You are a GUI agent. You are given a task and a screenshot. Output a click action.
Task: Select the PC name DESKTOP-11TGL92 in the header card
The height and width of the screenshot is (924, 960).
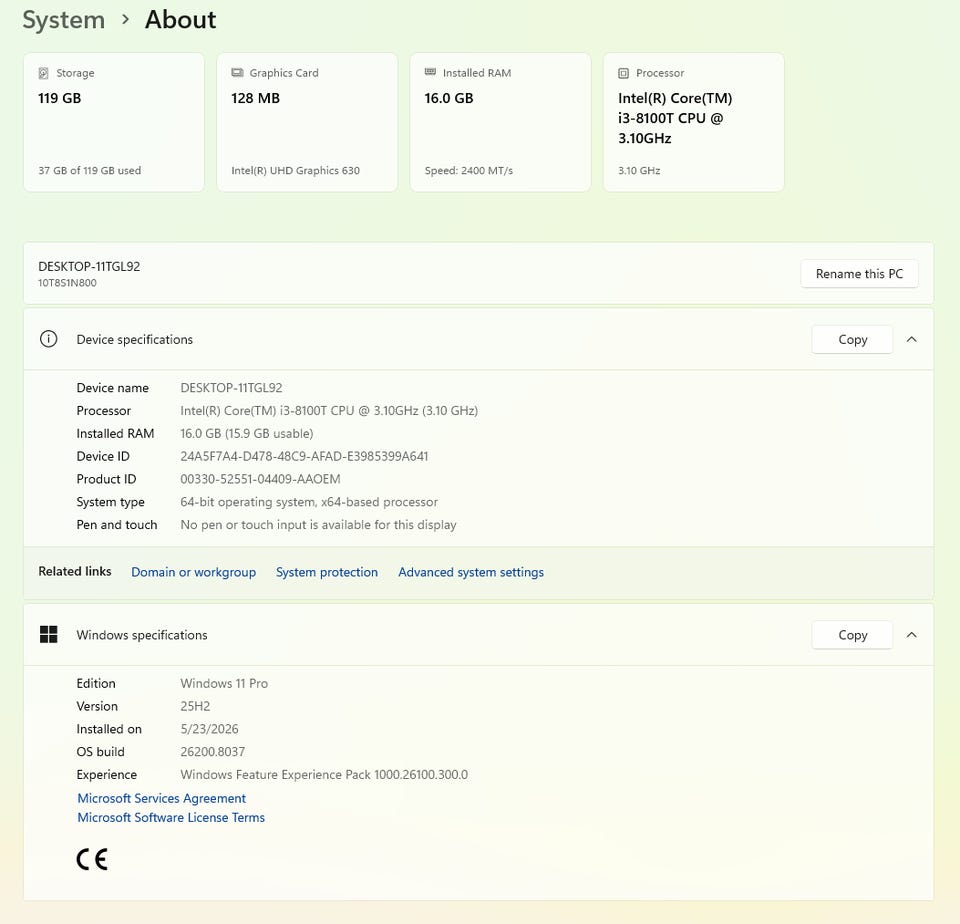tap(89, 266)
